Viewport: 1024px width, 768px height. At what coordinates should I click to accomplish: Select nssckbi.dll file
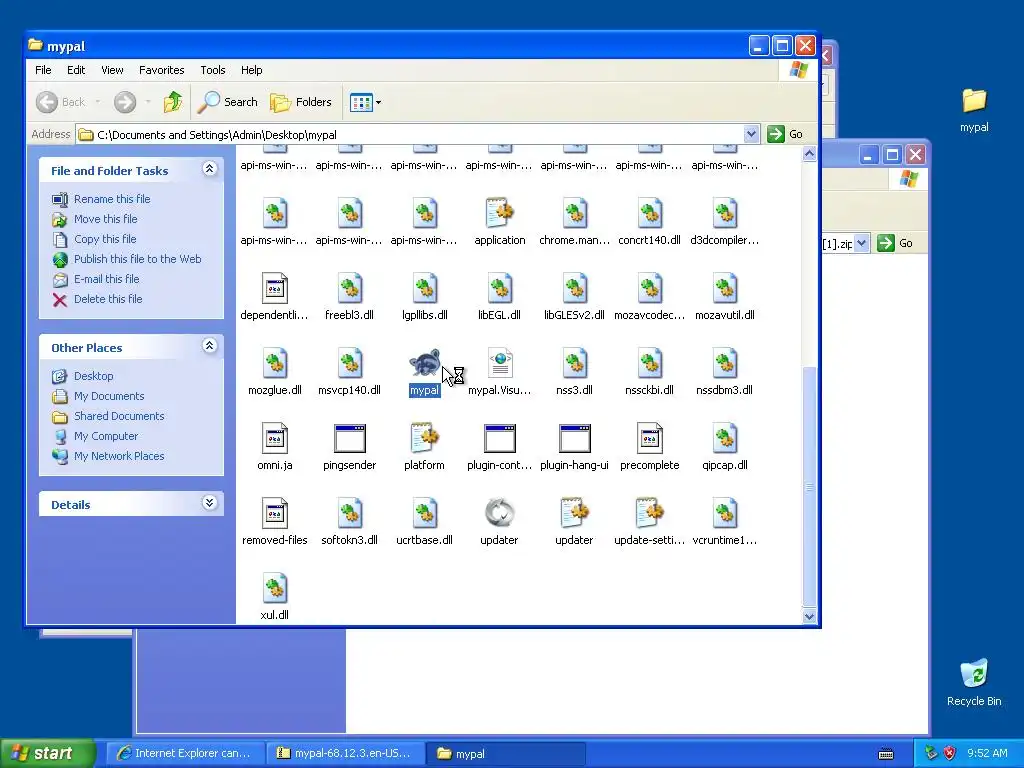(650, 372)
